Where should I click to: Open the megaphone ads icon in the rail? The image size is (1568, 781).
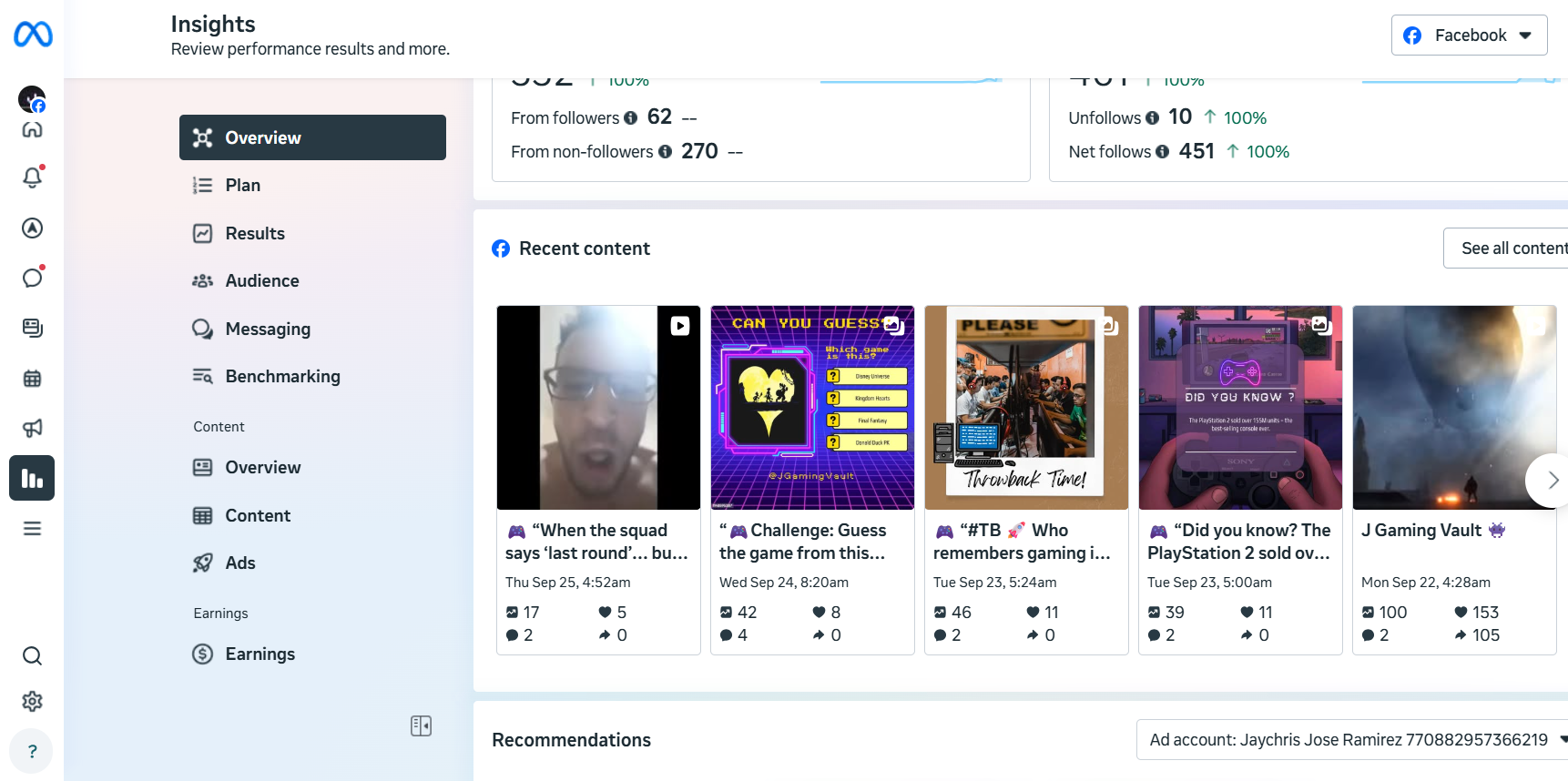point(32,428)
